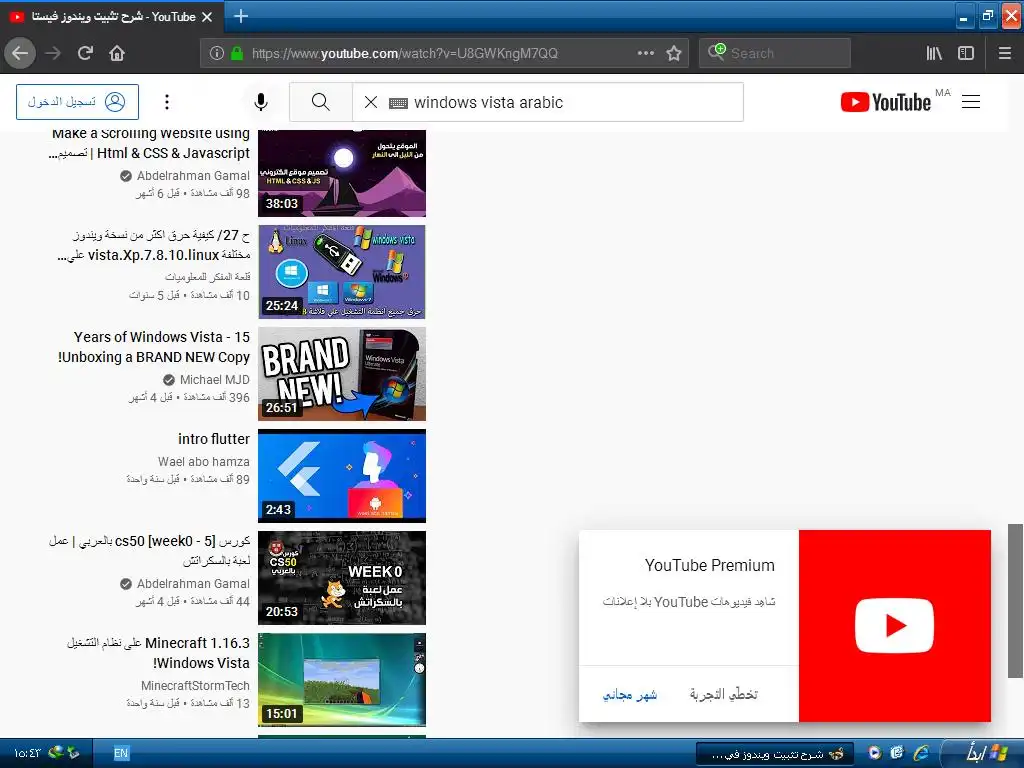Open the 'intro flutter' video title

(x=214, y=439)
